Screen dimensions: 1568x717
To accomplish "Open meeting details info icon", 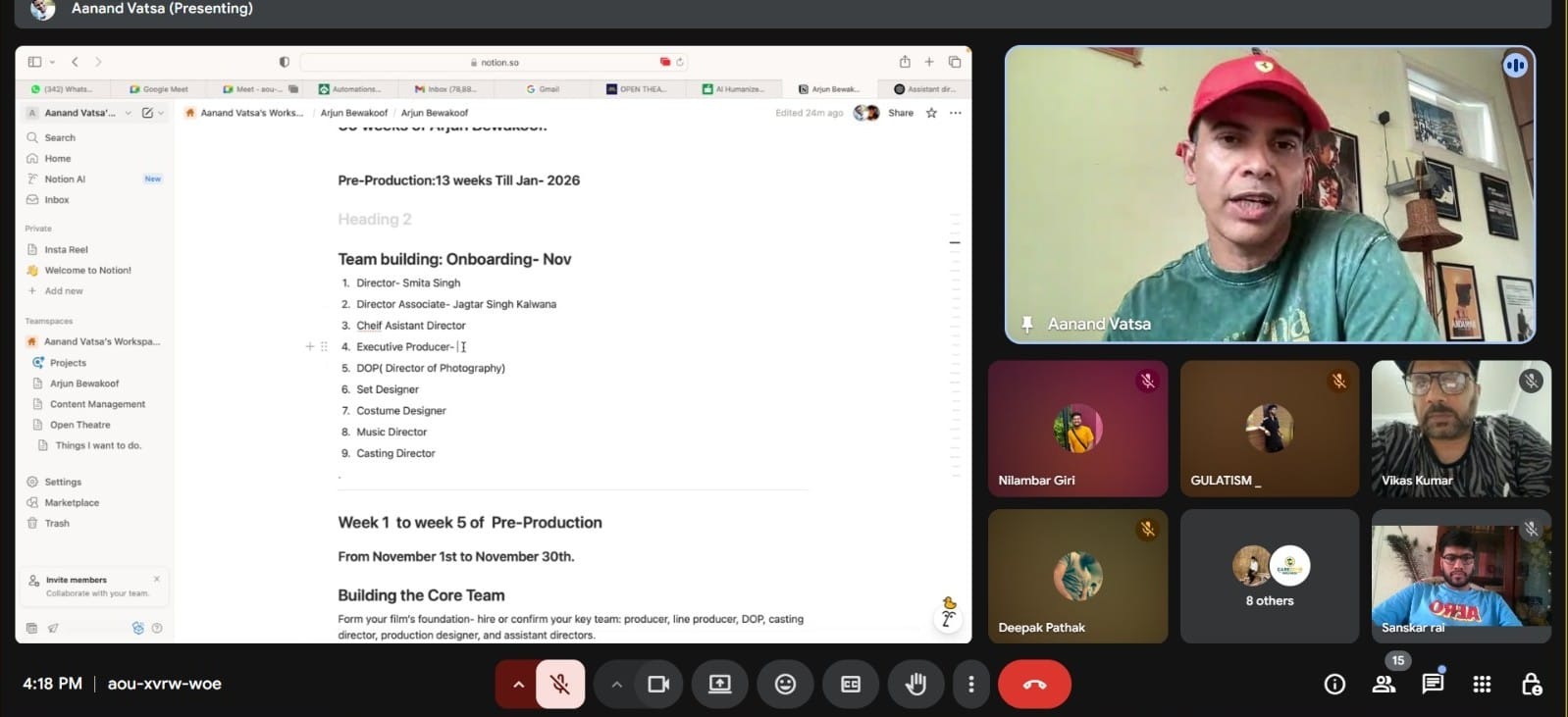I will (1334, 685).
